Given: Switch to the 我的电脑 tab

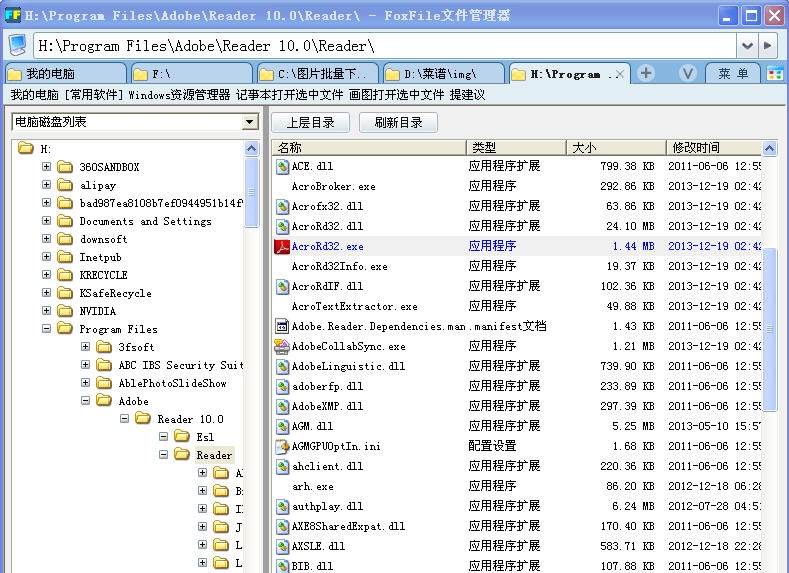Looking at the screenshot, I should pos(65,74).
